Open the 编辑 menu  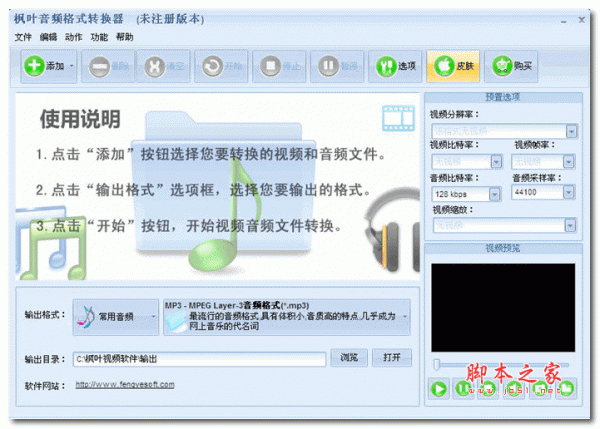(x=49, y=37)
